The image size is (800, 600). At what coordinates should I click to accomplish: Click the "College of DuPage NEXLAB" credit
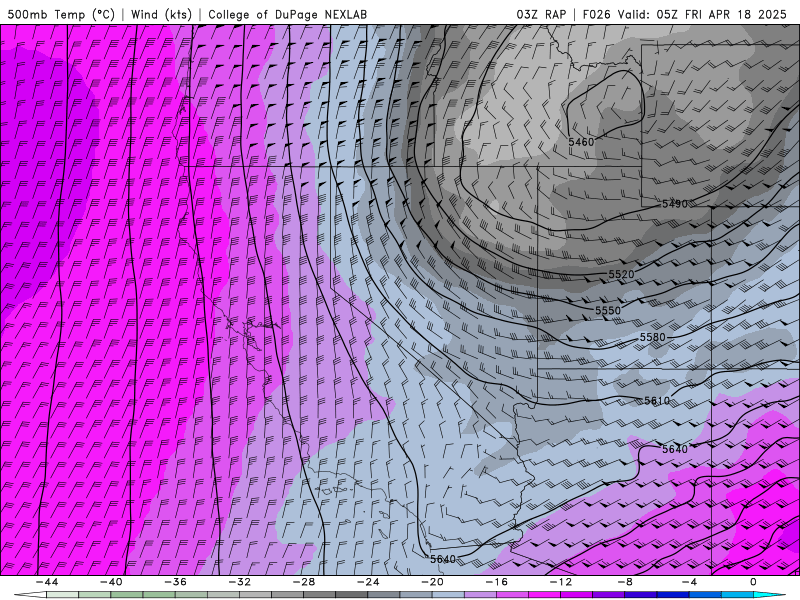coord(287,15)
